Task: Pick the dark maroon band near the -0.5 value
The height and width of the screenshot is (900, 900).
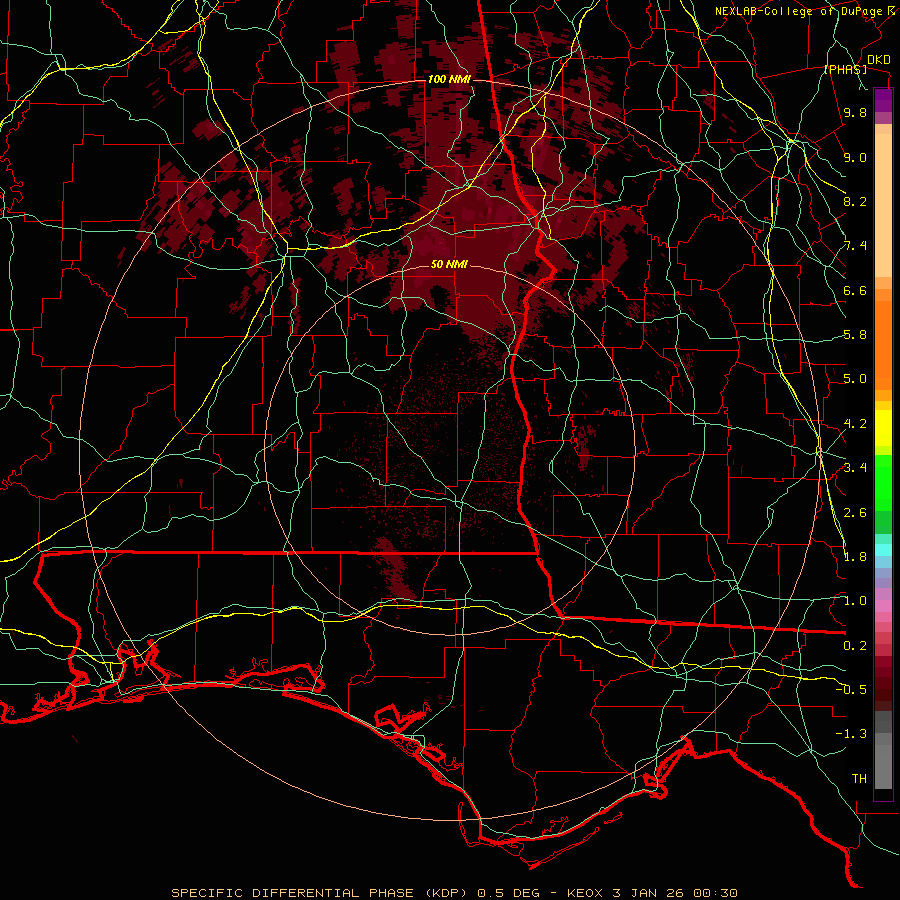Action: pos(883,688)
